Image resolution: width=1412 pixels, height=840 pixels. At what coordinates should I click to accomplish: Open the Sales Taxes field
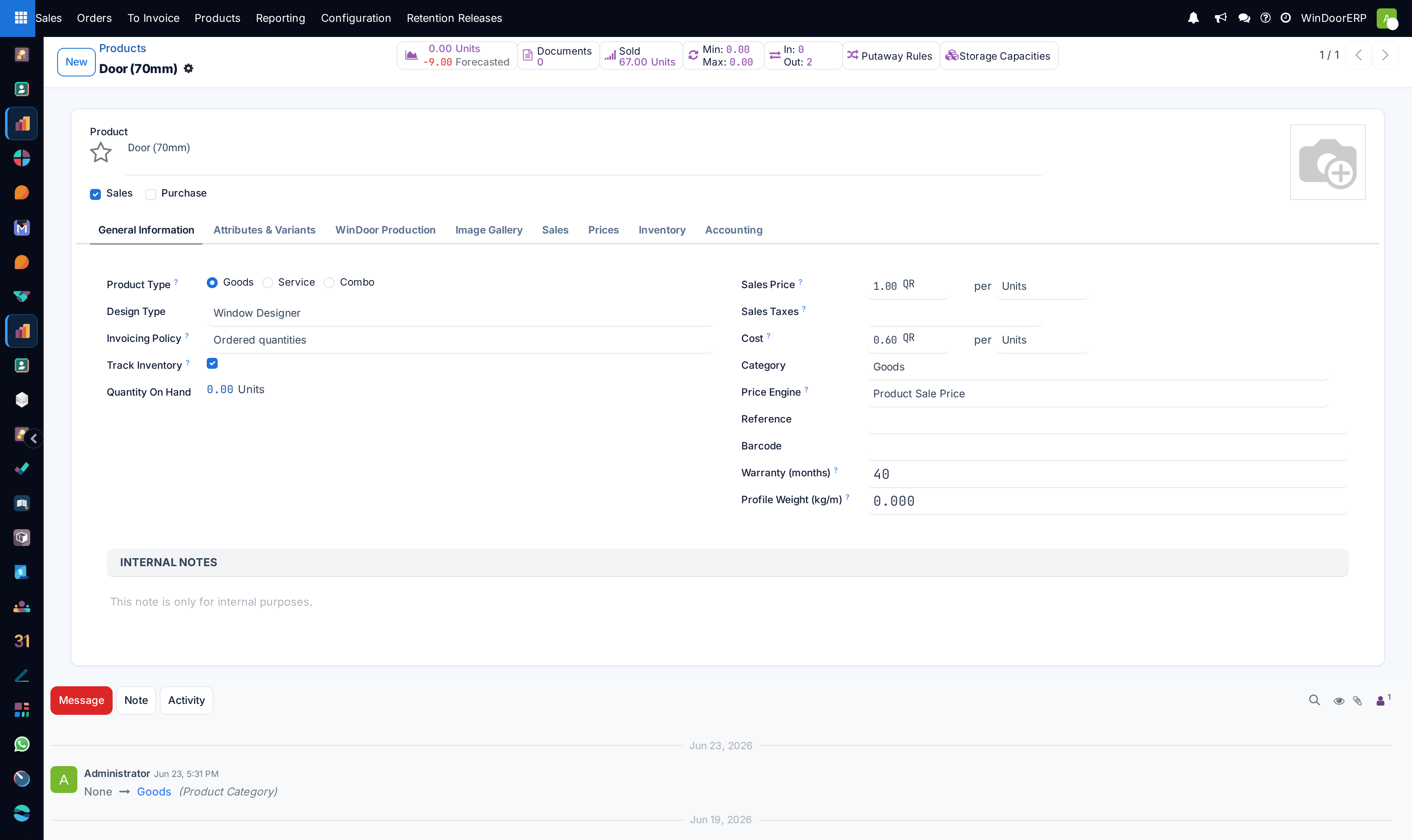[x=954, y=313]
